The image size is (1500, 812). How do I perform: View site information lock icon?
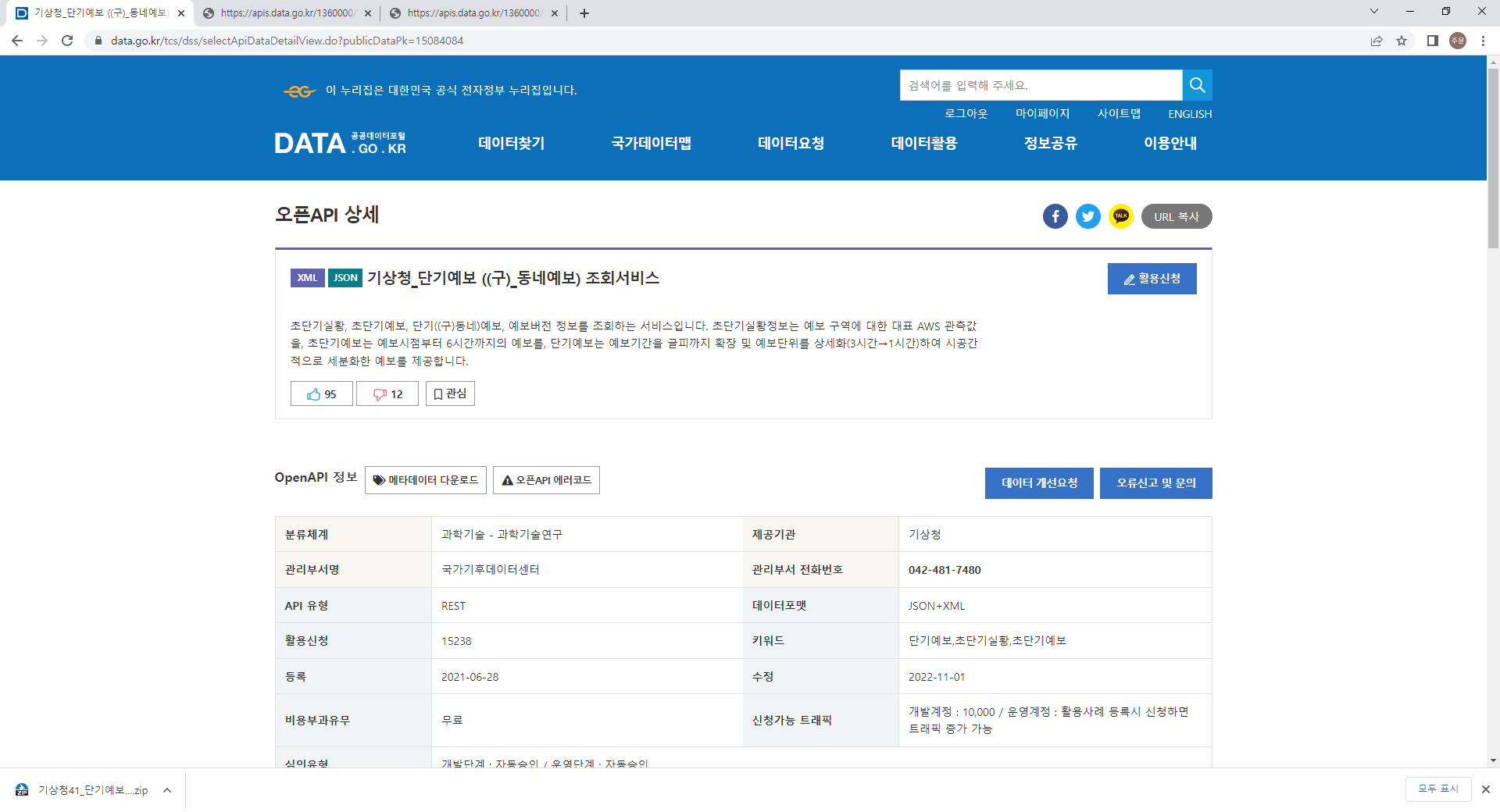(x=98, y=41)
